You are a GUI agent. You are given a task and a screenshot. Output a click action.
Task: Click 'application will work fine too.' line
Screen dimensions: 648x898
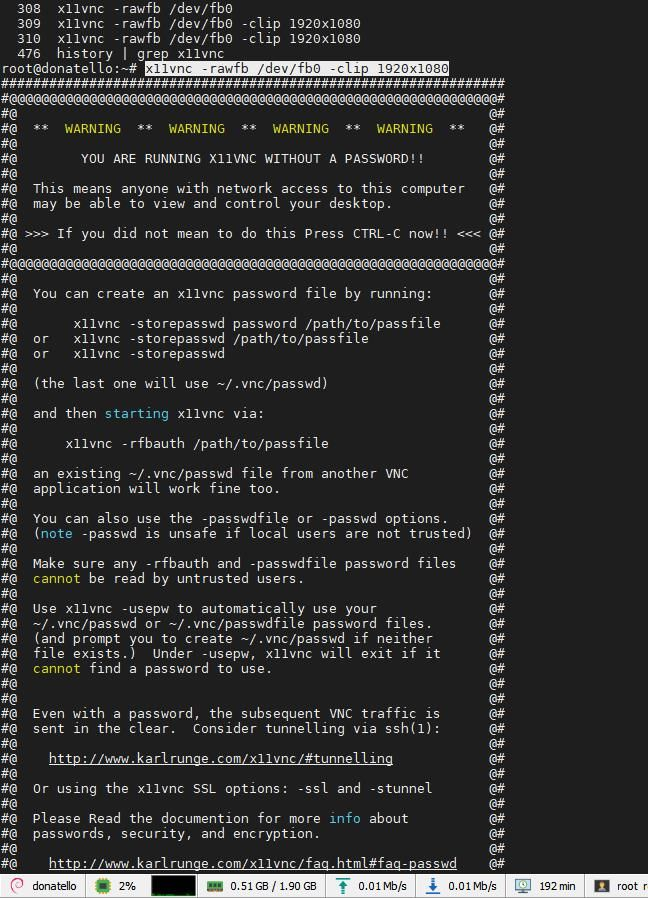[156, 489]
